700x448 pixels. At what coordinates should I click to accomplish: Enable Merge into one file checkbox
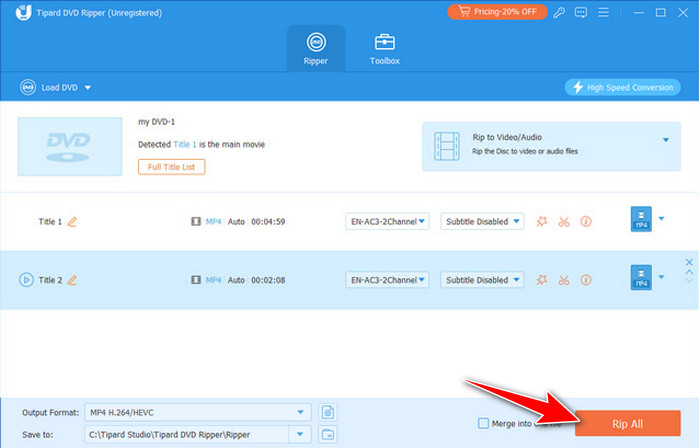[485, 423]
